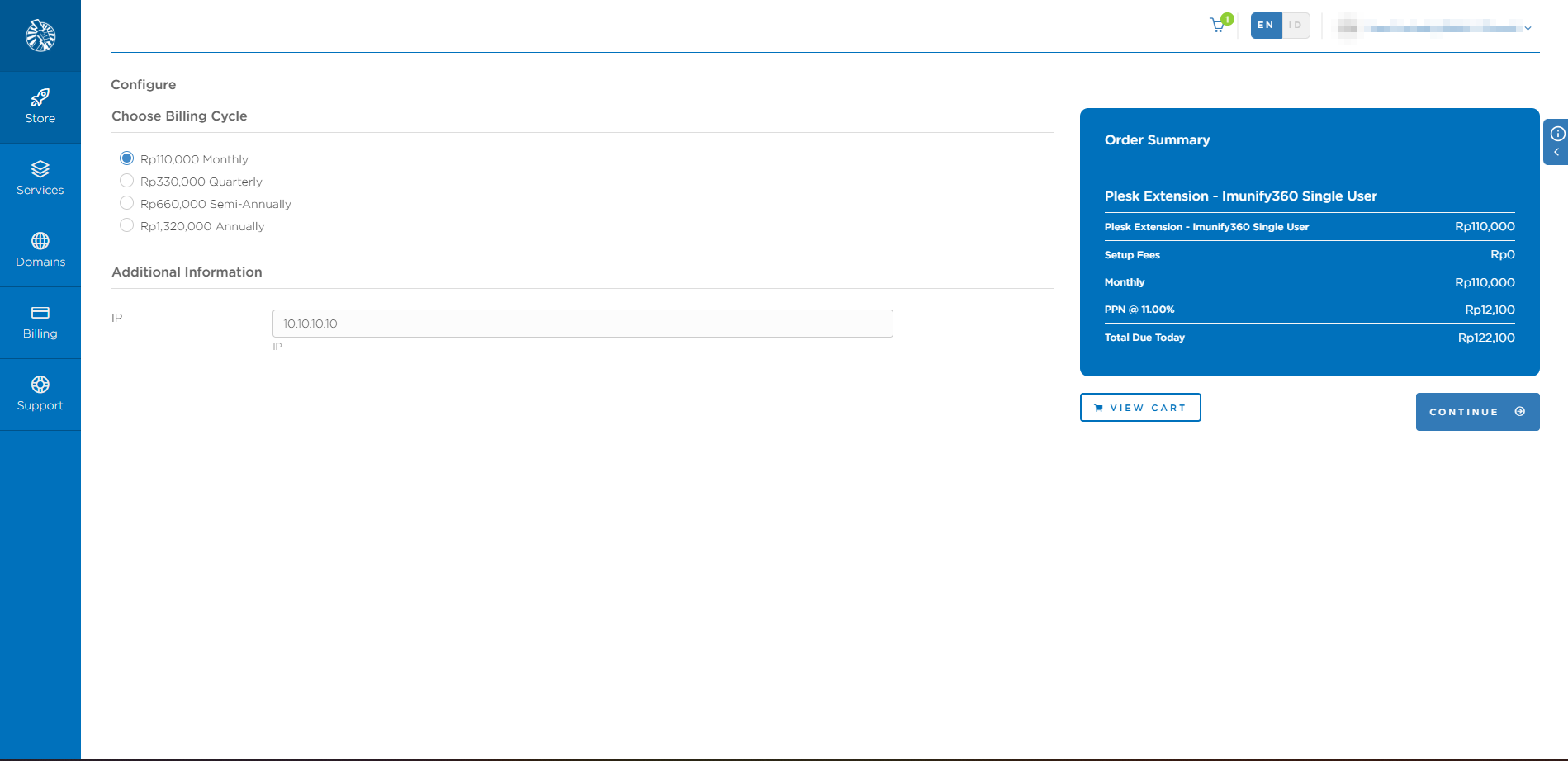
Task: Click the info icon on right panel
Action: [1557, 134]
